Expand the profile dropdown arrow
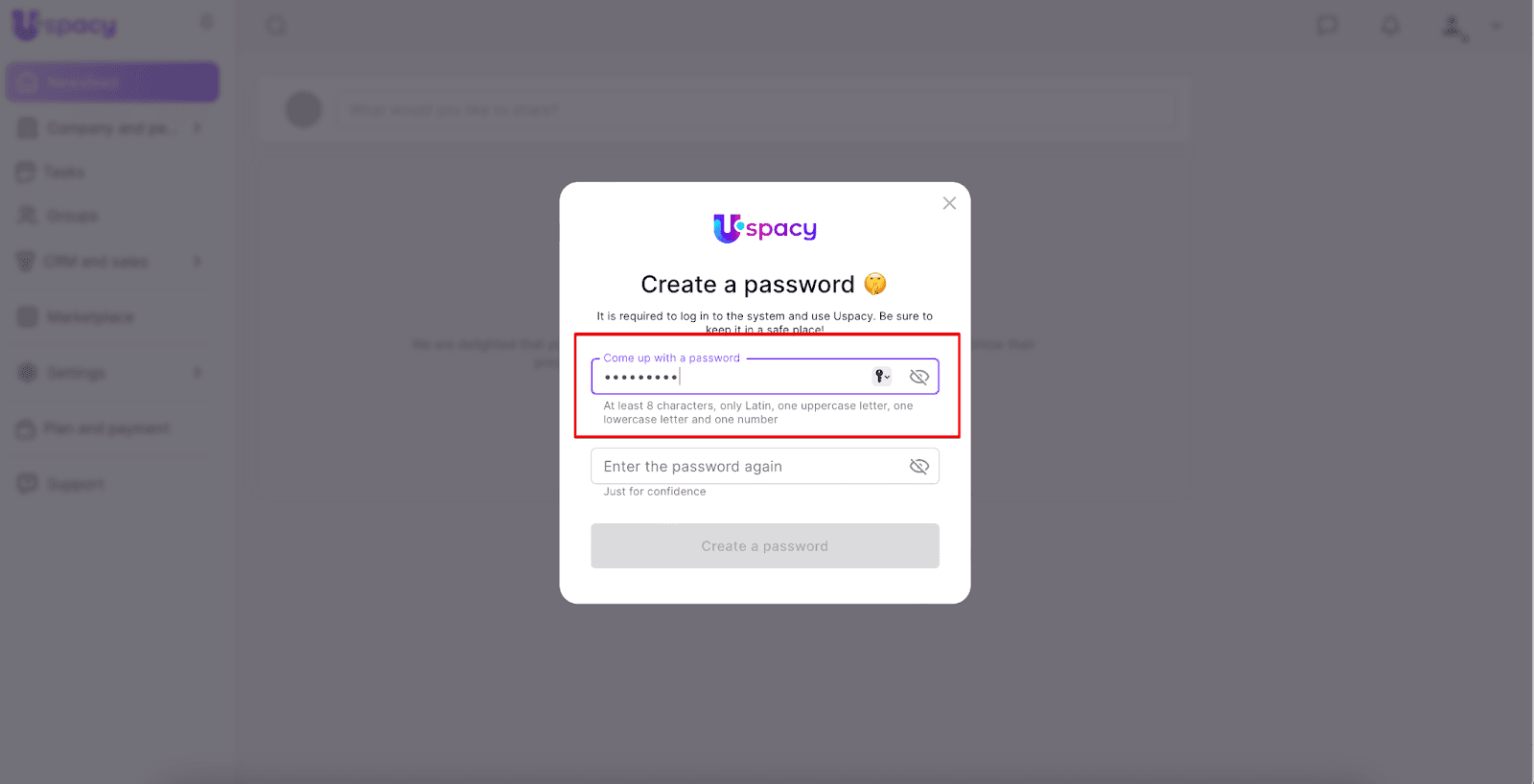 (x=1497, y=27)
